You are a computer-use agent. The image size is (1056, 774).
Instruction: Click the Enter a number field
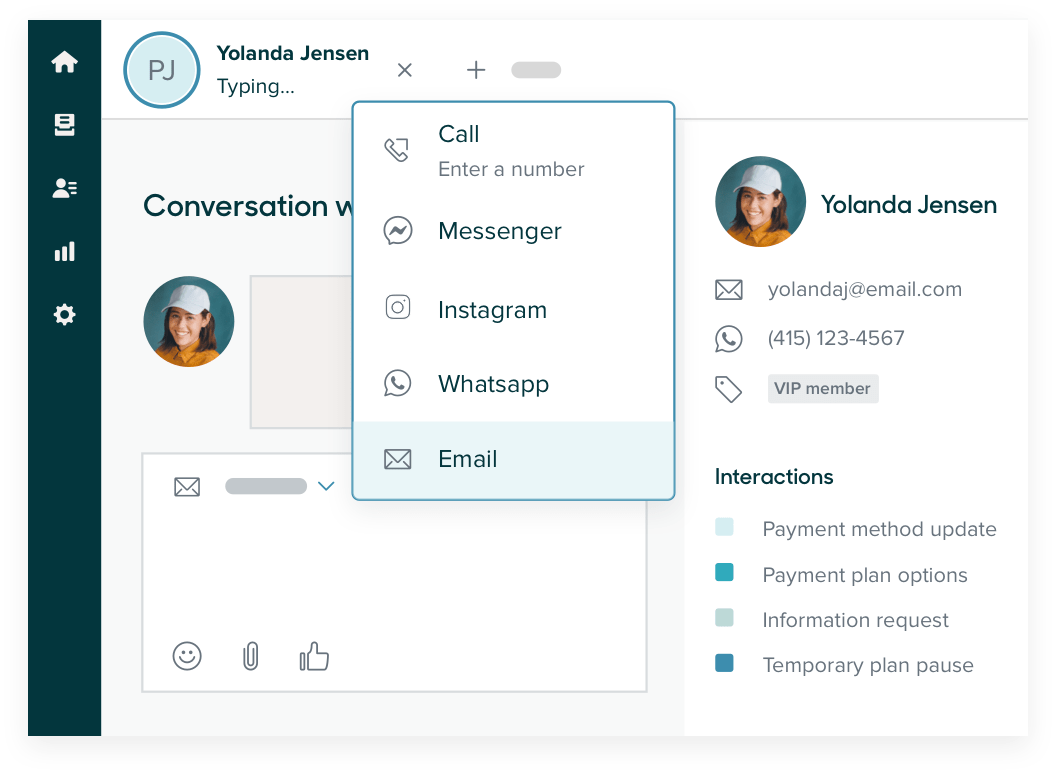(511, 169)
